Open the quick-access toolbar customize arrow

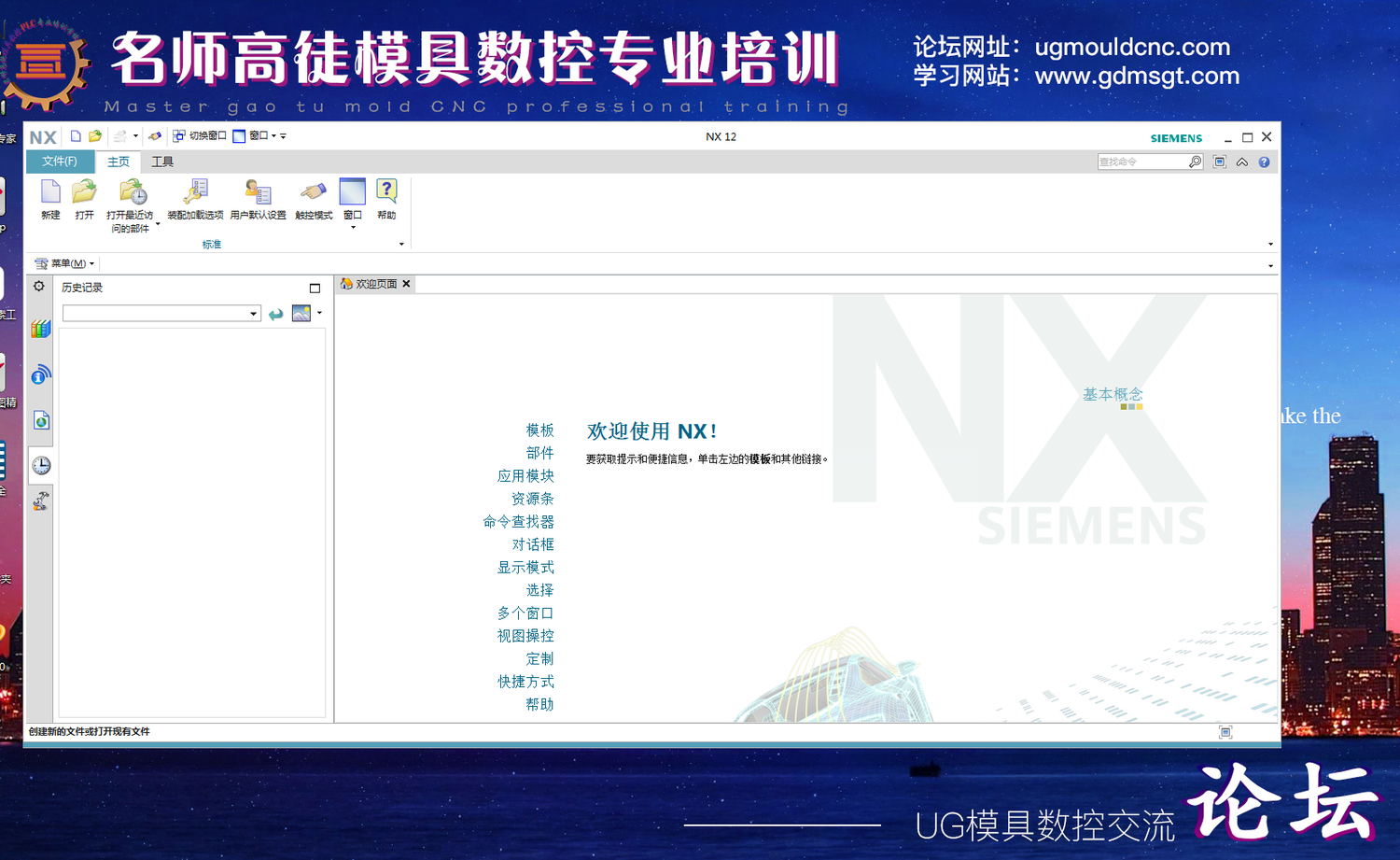(x=283, y=136)
